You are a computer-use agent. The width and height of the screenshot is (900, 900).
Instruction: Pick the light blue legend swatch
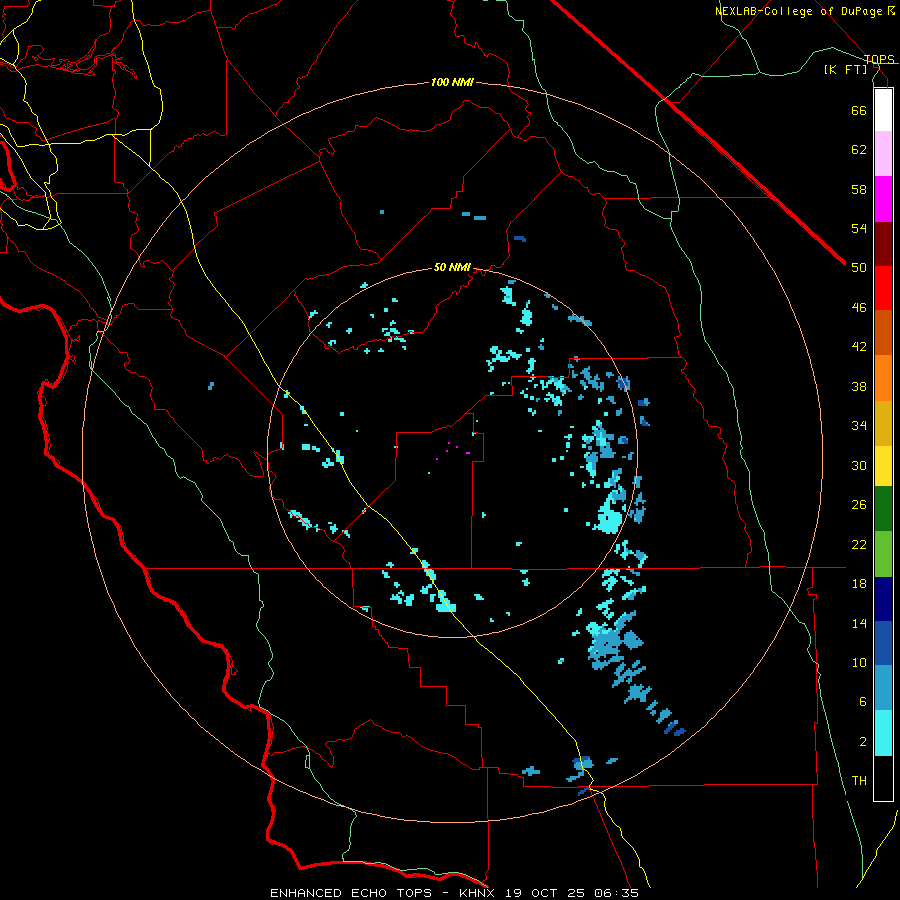(883, 688)
